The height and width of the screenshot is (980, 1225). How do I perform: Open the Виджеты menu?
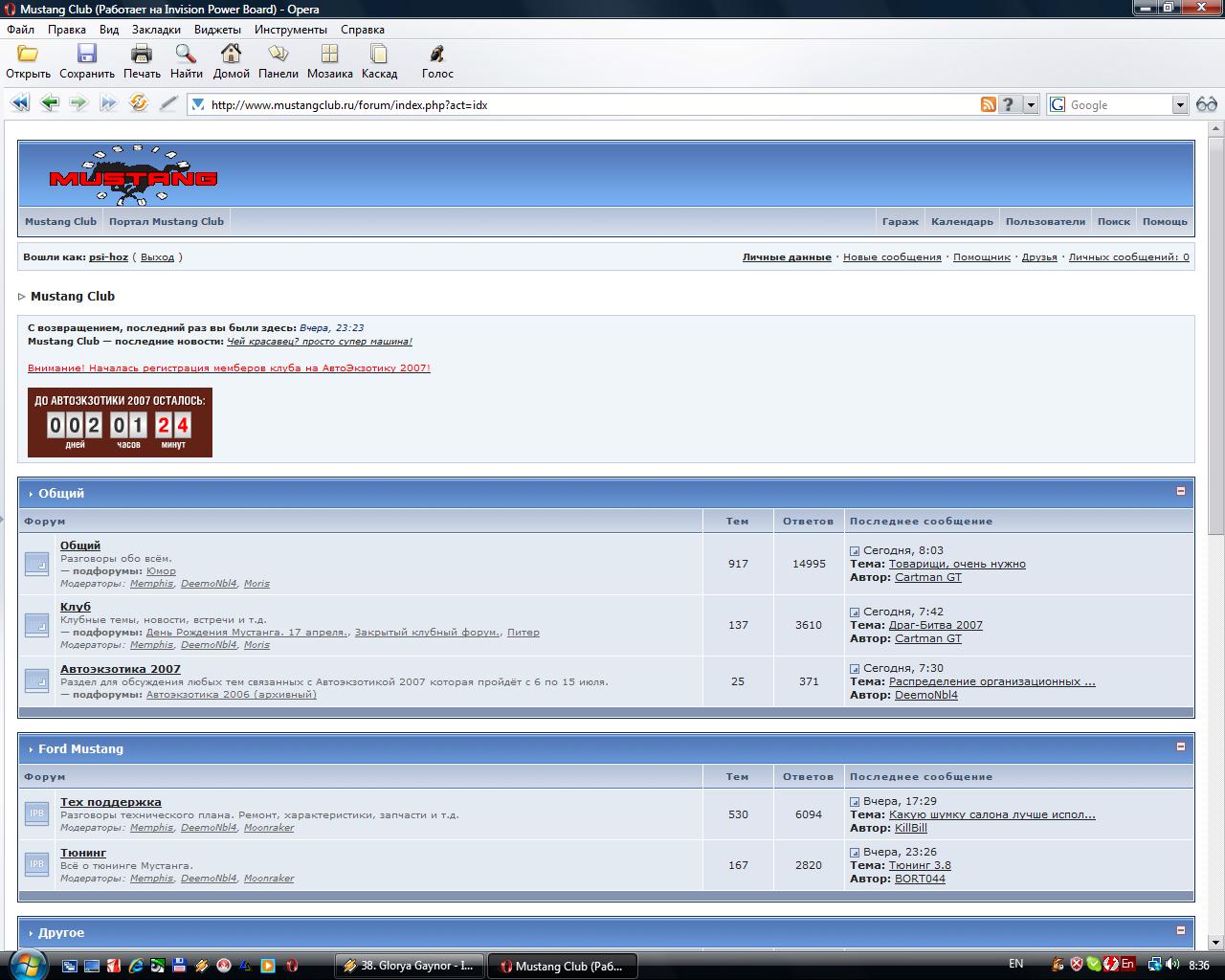click(217, 30)
